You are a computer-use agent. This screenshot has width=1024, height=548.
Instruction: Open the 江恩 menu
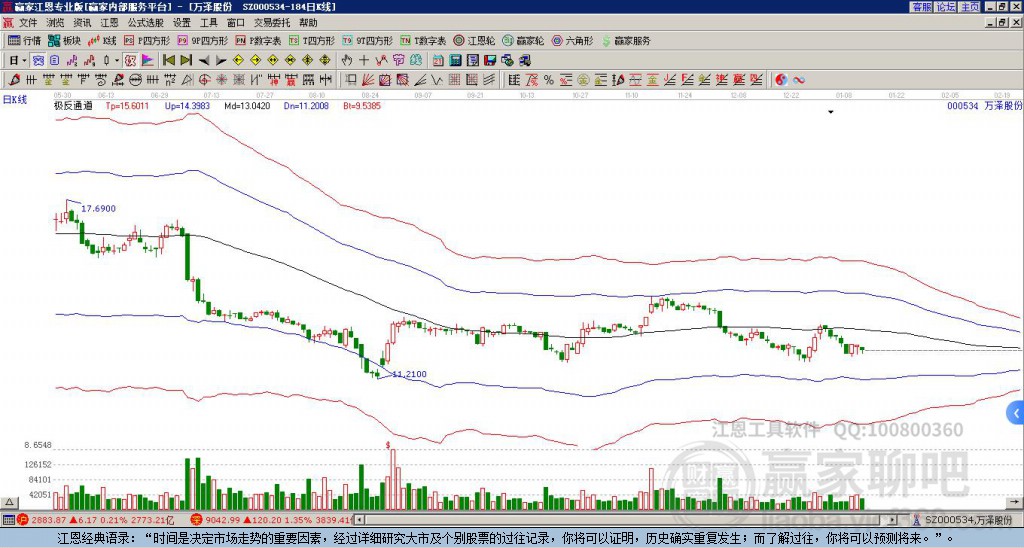pyautogui.click(x=109, y=23)
